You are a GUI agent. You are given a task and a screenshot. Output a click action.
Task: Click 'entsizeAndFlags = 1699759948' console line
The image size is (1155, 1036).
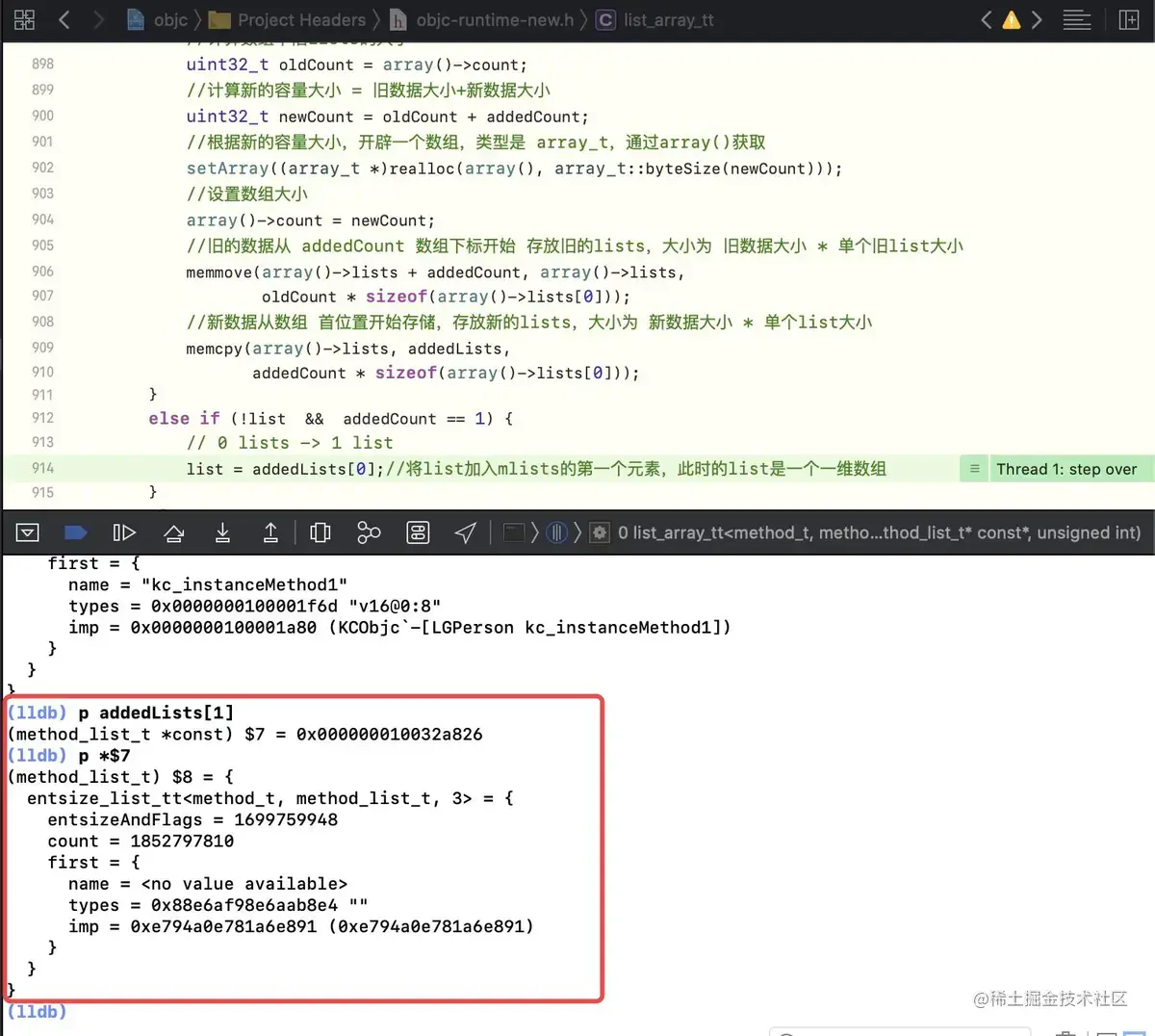192,819
